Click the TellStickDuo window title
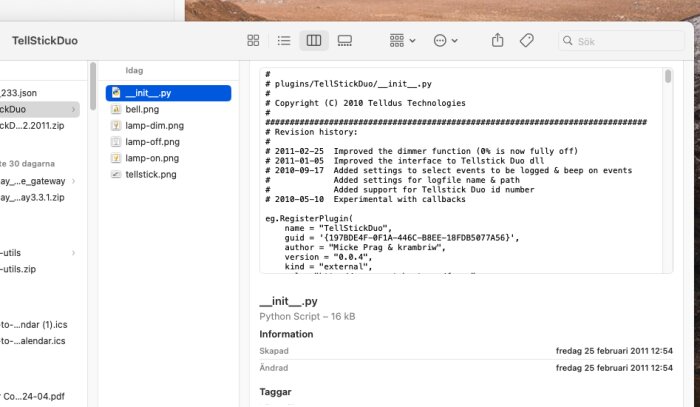Viewport: 700px width, 407px height. [x=45, y=41]
